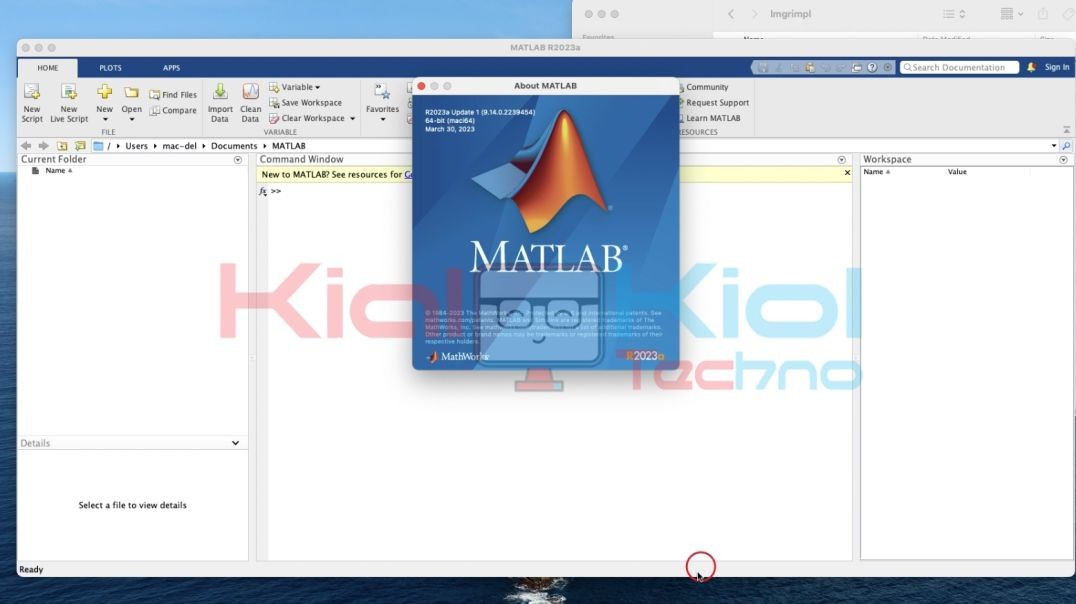Click the Workspace Value column header
Image resolution: width=1076 pixels, height=604 pixels.
coord(957,172)
